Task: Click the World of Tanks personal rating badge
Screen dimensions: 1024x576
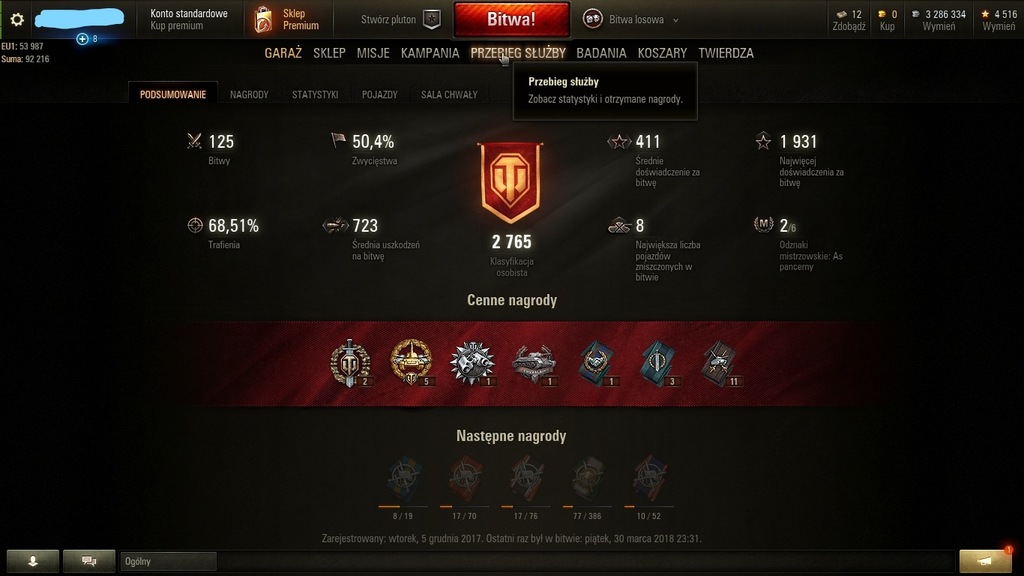Action: tap(511, 184)
